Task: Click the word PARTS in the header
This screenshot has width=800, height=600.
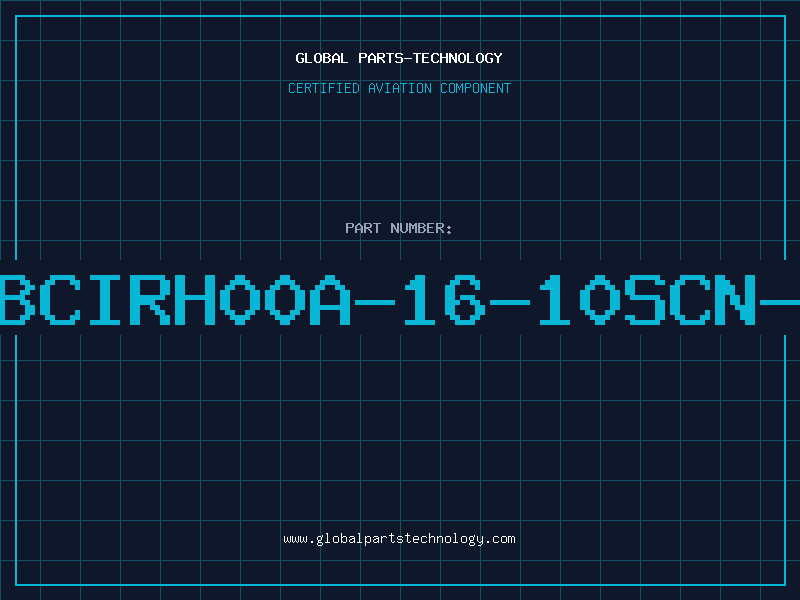Action: click(381, 58)
